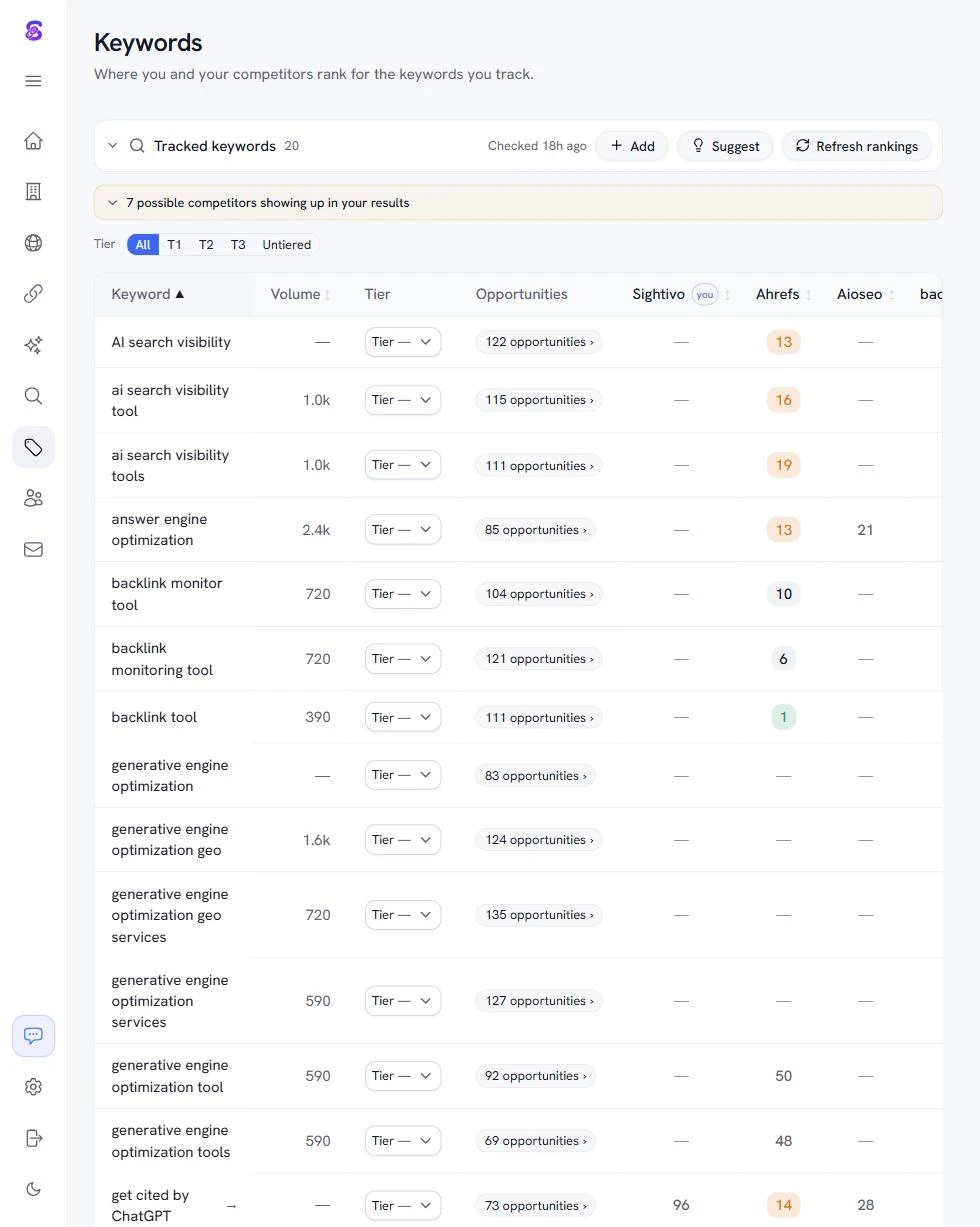The width and height of the screenshot is (980, 1227).
Task: Click Ahrefs rank 19 badge
Action: pos(784,465)
